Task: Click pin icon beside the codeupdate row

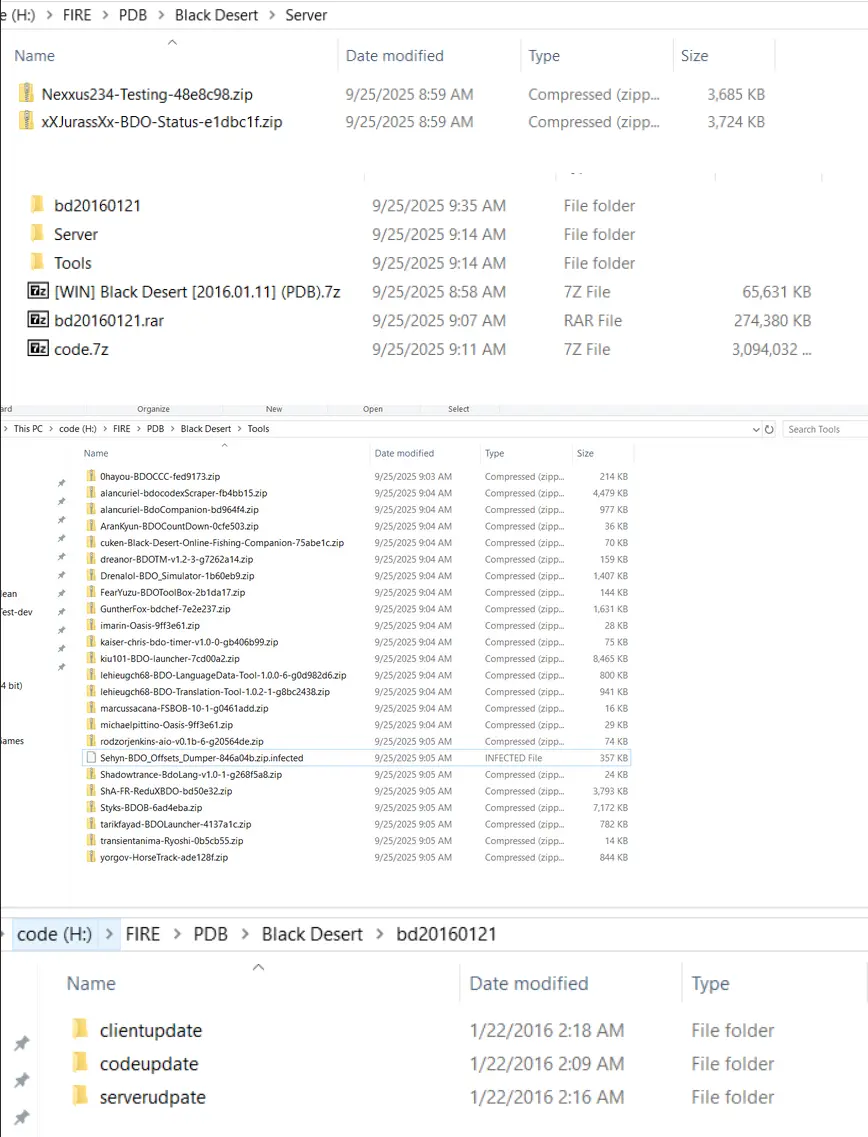Action: click(x=22, y=1080)
